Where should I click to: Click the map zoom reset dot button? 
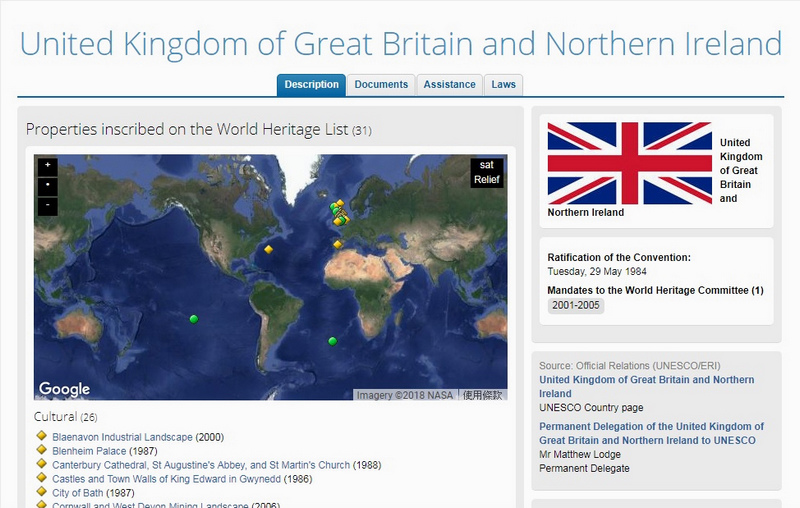pyautogui.click(x=47, y=186)
